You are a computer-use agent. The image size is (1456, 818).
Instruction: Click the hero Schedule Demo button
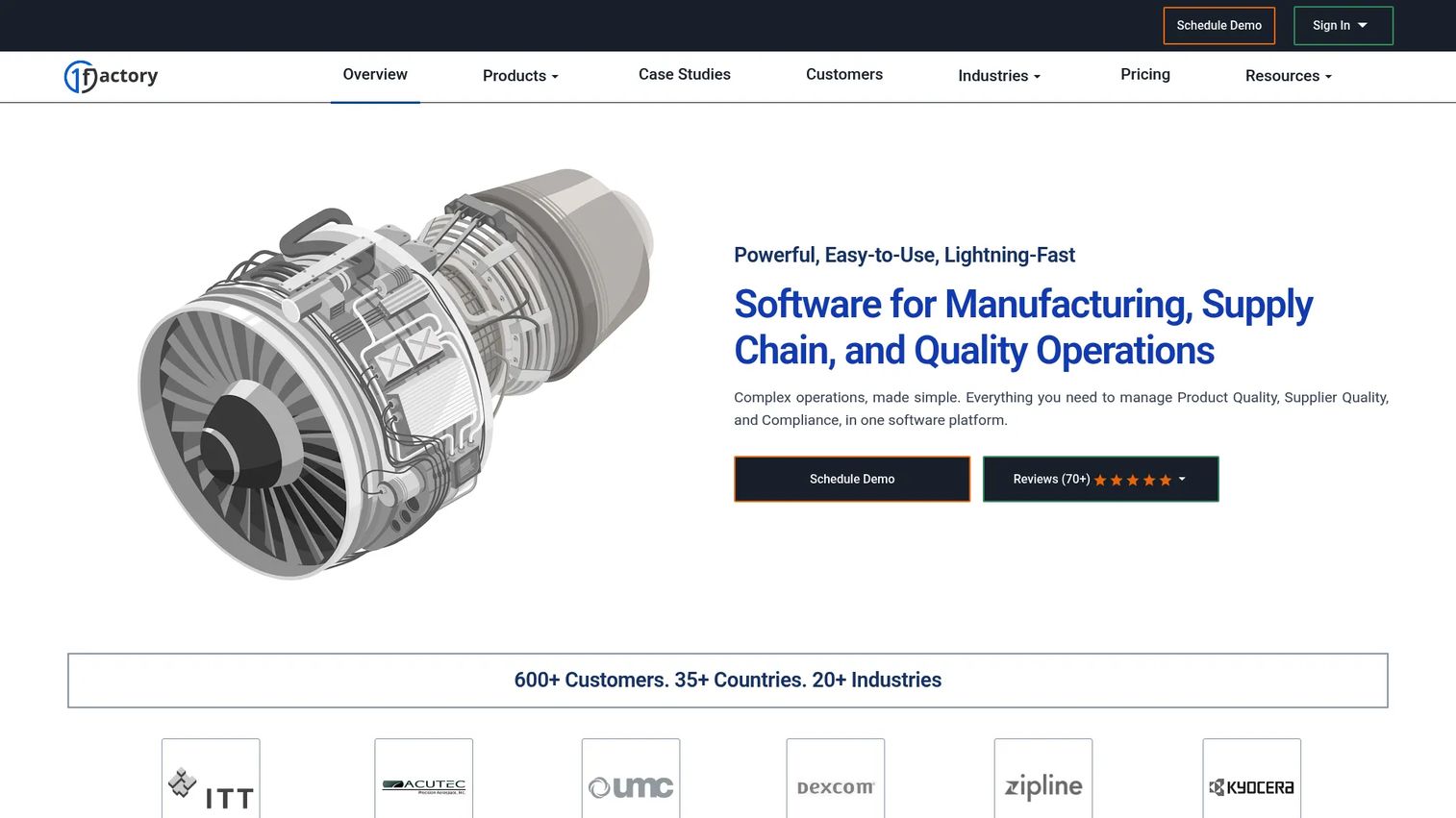[852, 479]
